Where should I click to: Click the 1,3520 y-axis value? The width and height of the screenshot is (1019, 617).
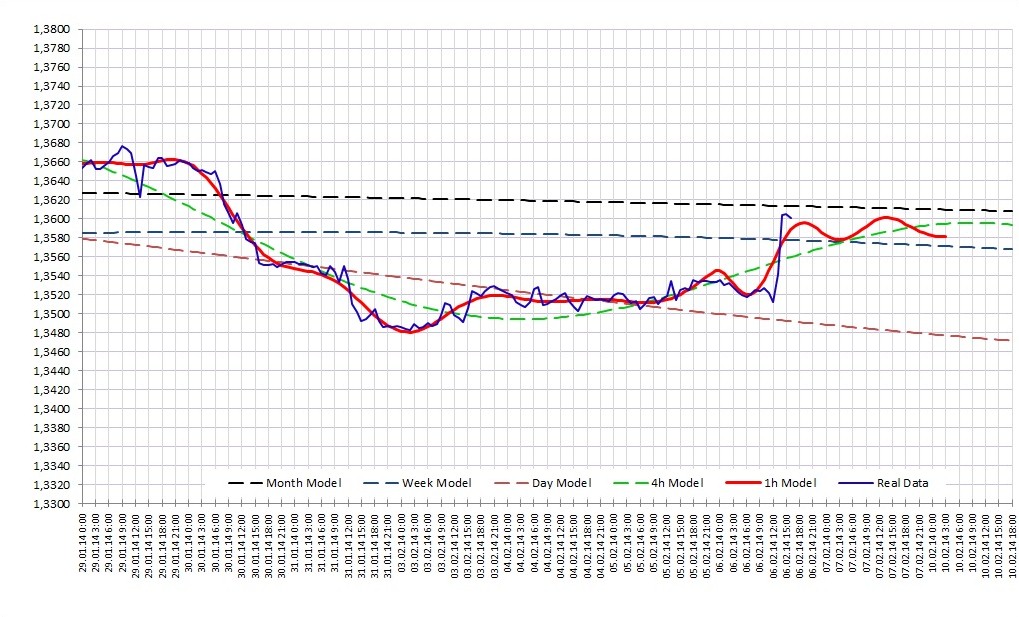click(51, 295)
